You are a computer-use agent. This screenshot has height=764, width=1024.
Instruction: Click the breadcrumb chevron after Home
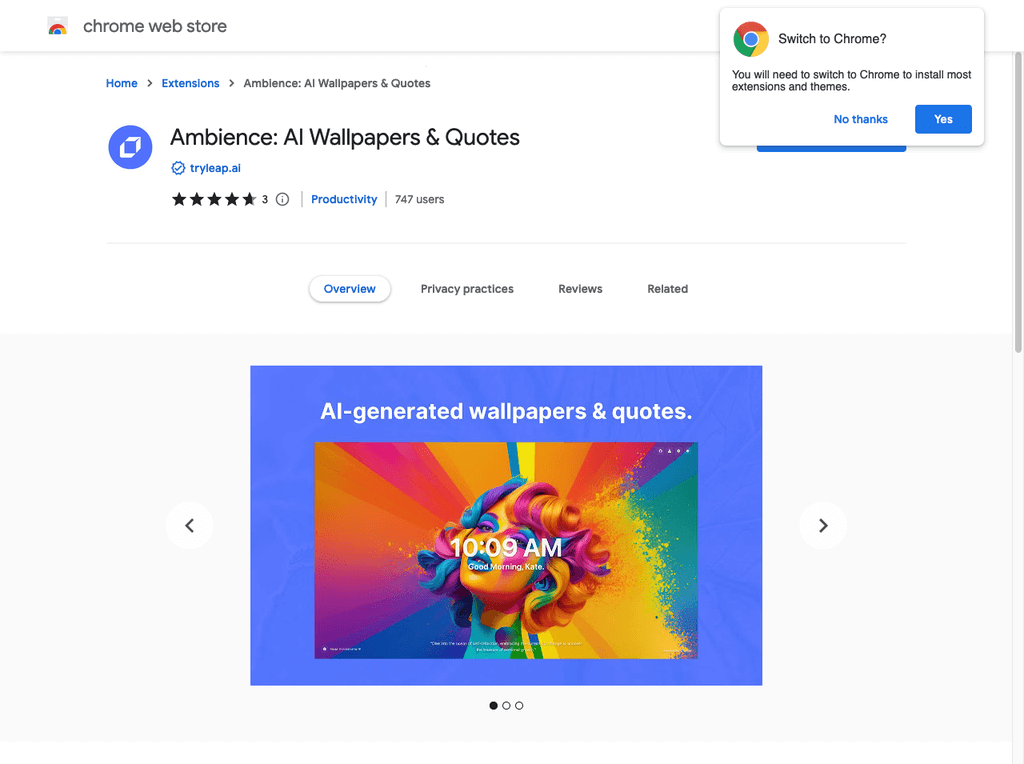[x=150, y=84]
